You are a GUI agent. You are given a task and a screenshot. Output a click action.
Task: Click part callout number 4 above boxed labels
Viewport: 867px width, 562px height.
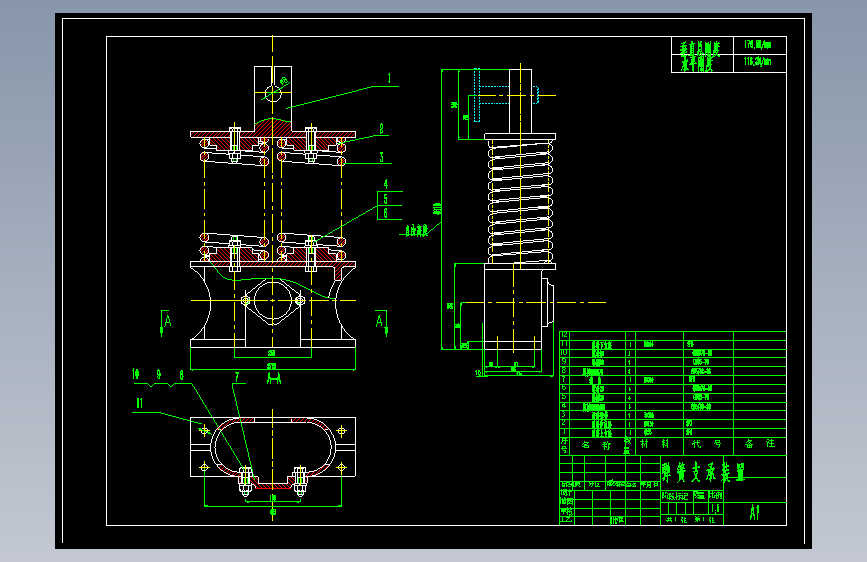point(386,184)
